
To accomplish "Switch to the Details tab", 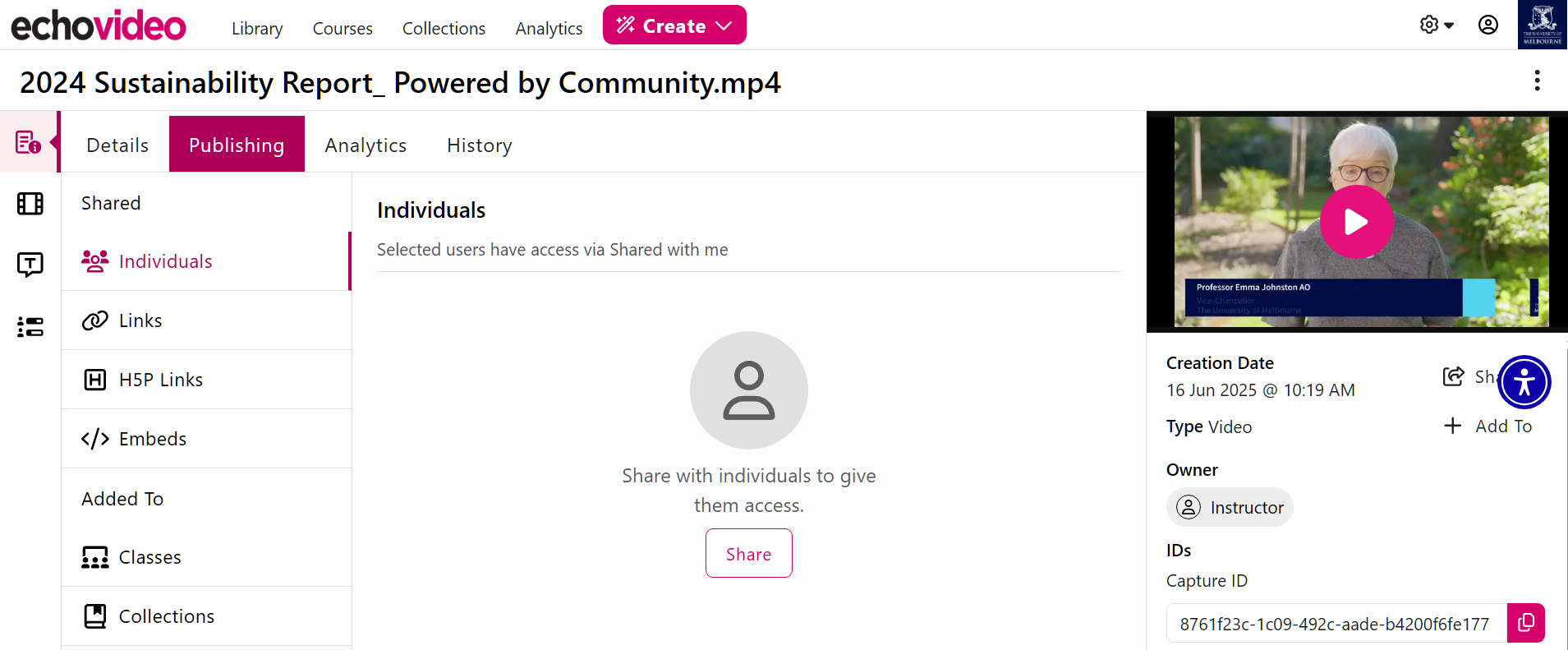I will [117, 145].
